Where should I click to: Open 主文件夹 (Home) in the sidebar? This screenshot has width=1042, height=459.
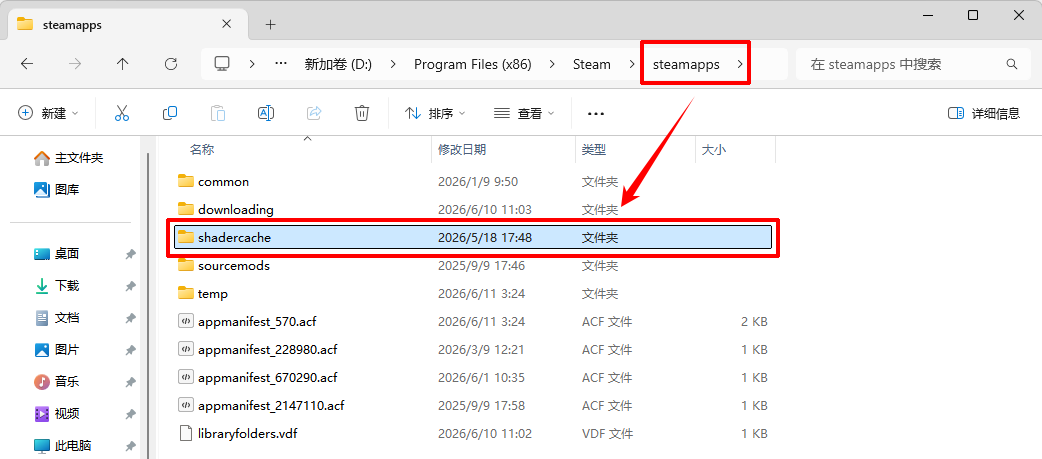(68, 158)
